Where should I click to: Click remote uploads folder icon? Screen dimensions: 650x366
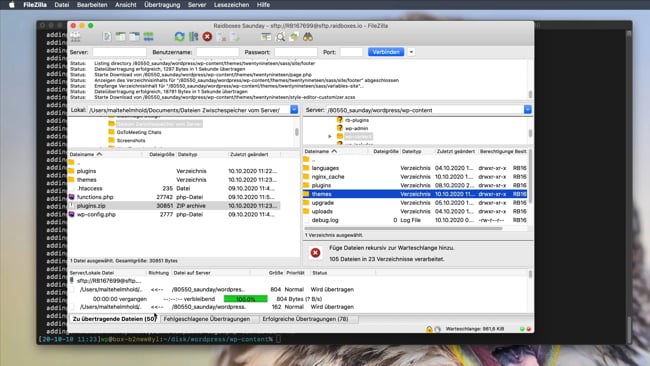(306, 211)
